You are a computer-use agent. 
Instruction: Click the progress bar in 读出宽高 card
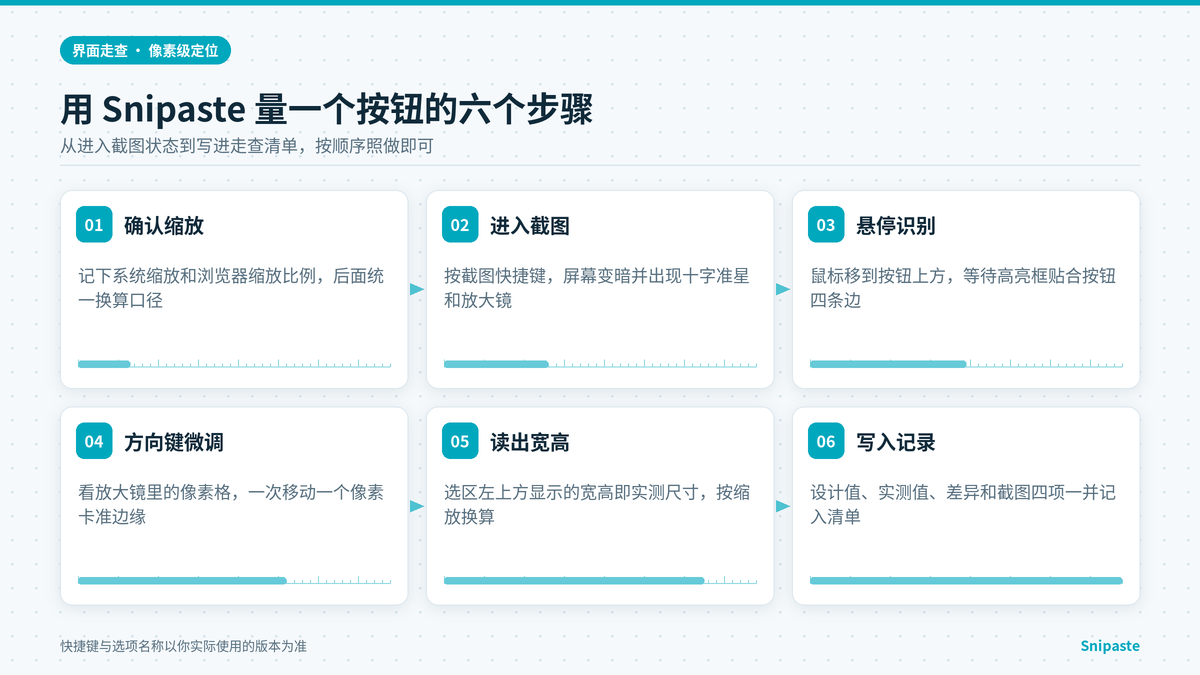[x=600, y=580]
